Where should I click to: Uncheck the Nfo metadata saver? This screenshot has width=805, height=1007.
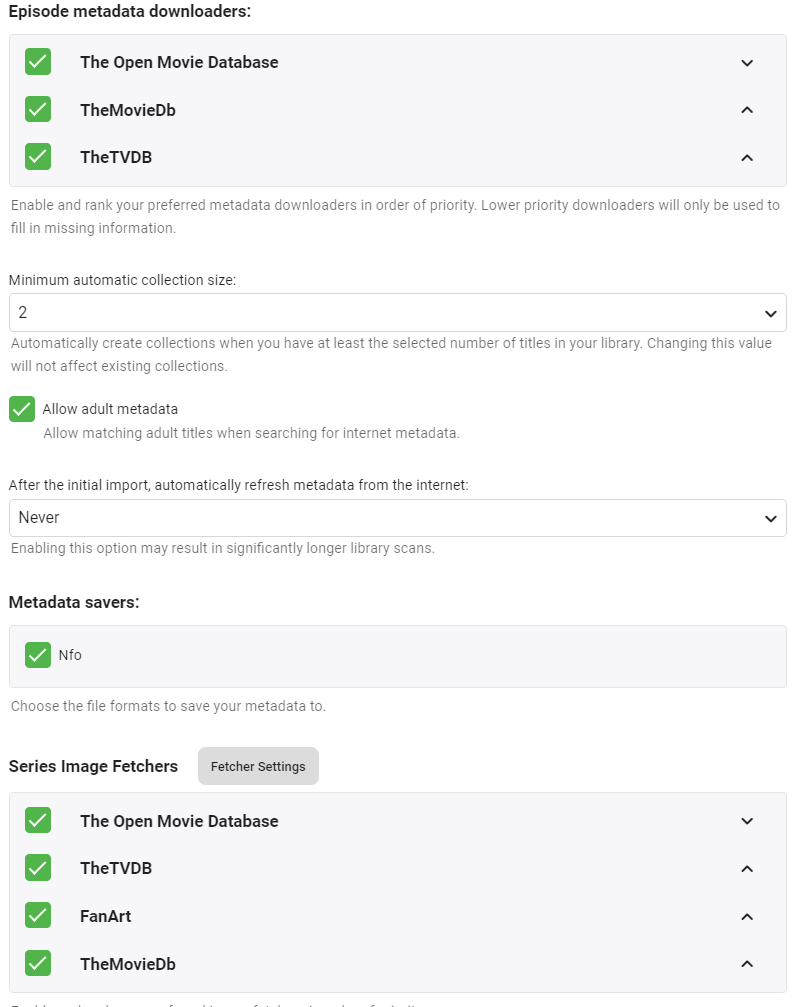tap(38, 655)
